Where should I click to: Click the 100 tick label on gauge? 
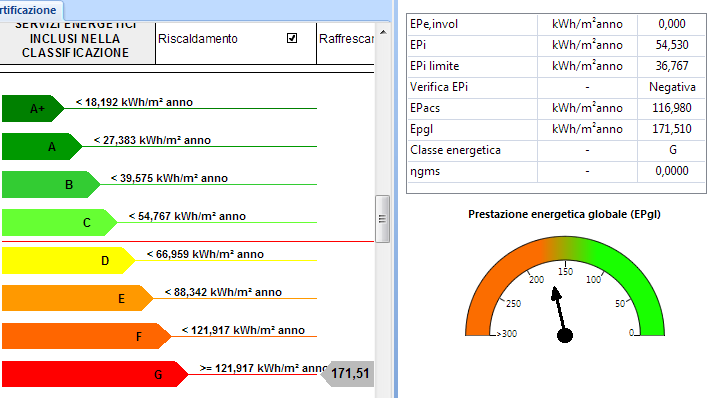click(593, 280)
